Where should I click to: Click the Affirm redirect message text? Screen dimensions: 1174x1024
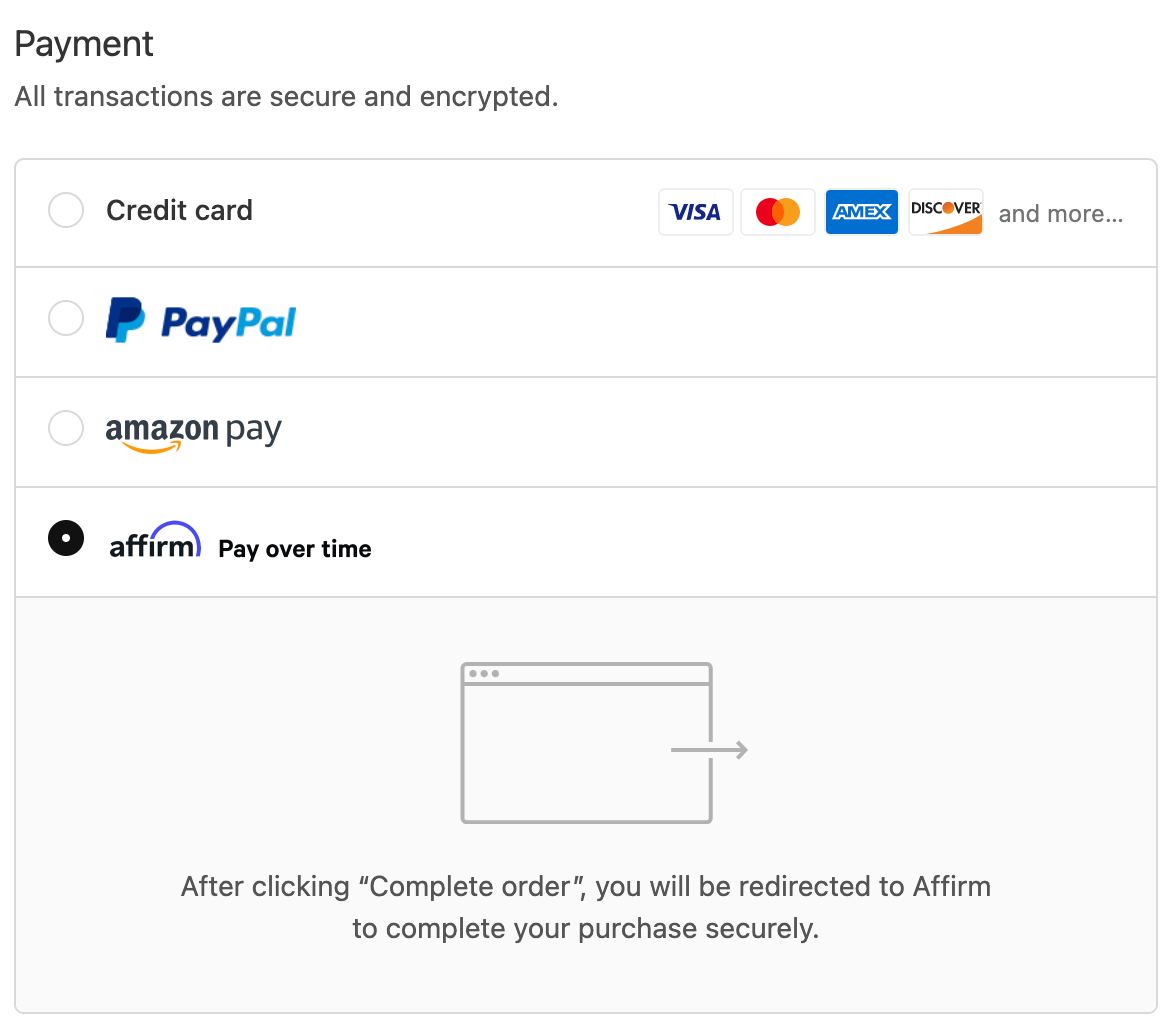pyautogui.click(x=586, y=907)
